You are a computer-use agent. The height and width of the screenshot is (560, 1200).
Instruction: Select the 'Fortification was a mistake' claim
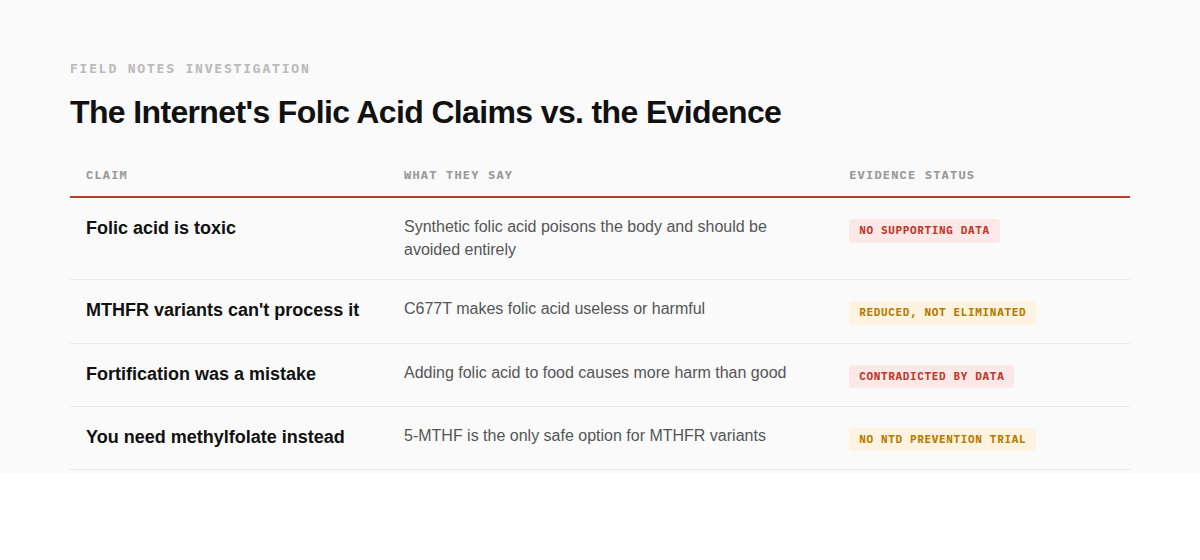point(201,374)
